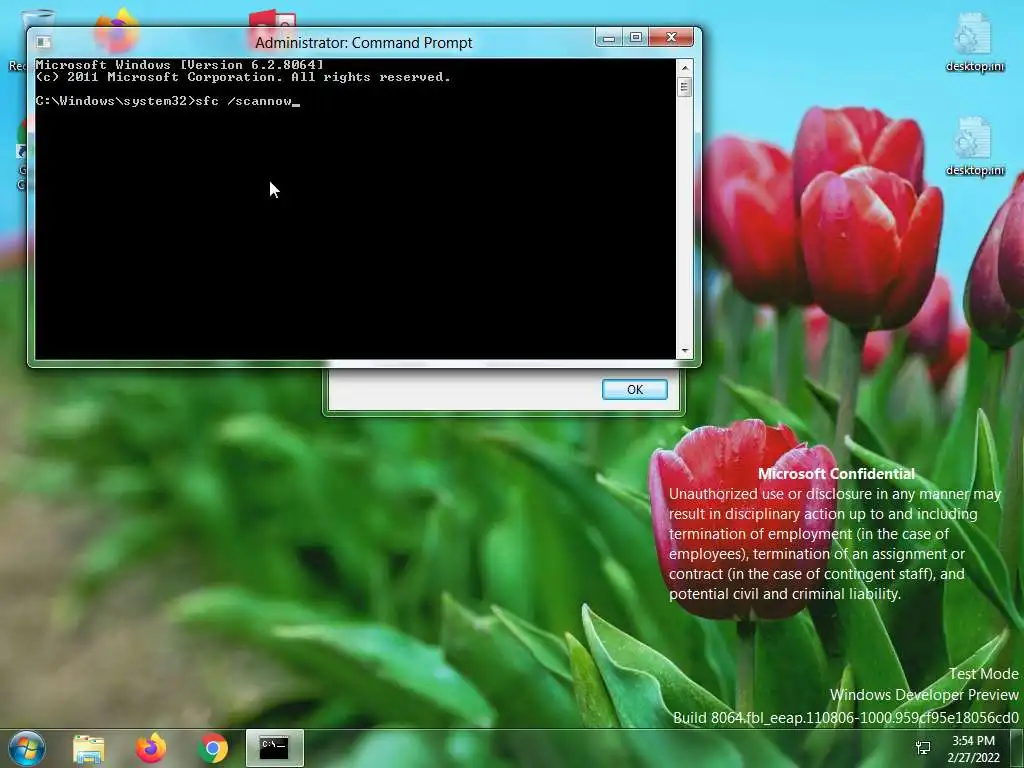Viewport: 1024px width, 768px height.
Task: Select the second desktop.ini desktop icon
Action: click(x=974, y=147)
